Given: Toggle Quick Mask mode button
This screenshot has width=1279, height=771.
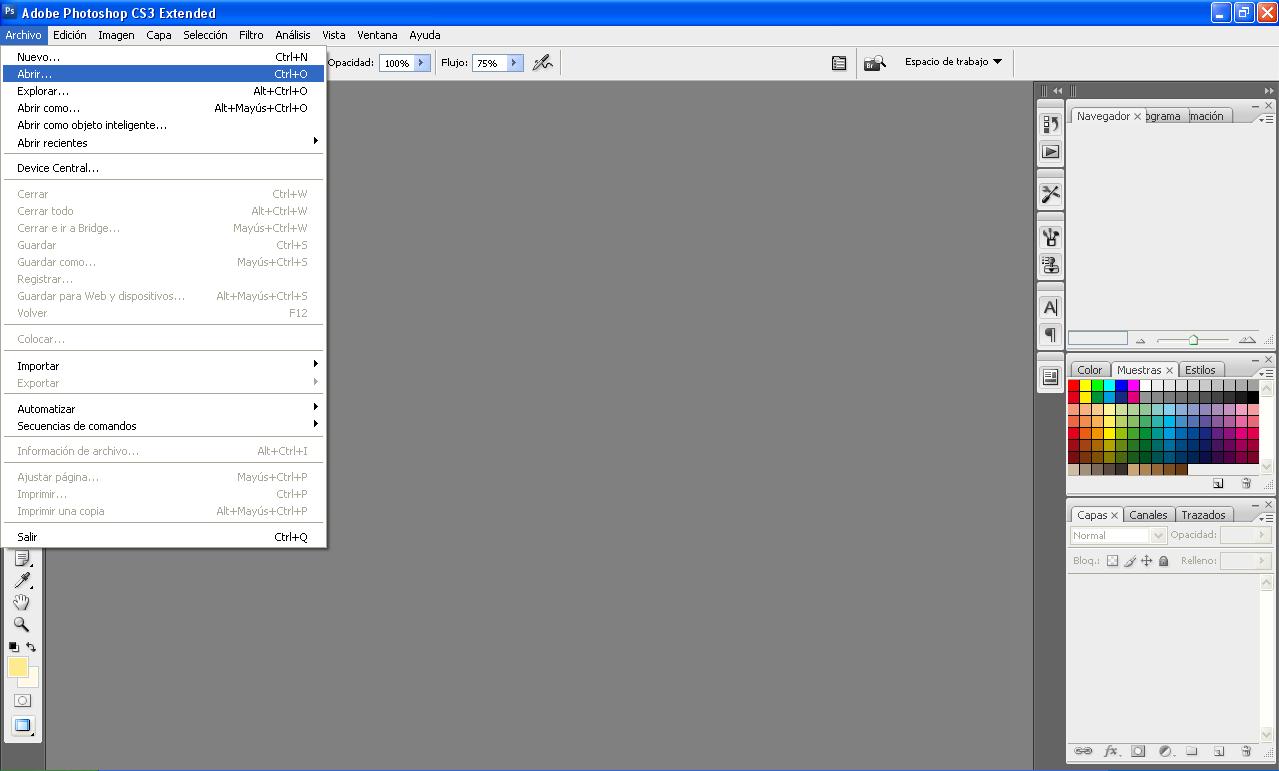Looking at the screenshot, I should click(22, 701).
